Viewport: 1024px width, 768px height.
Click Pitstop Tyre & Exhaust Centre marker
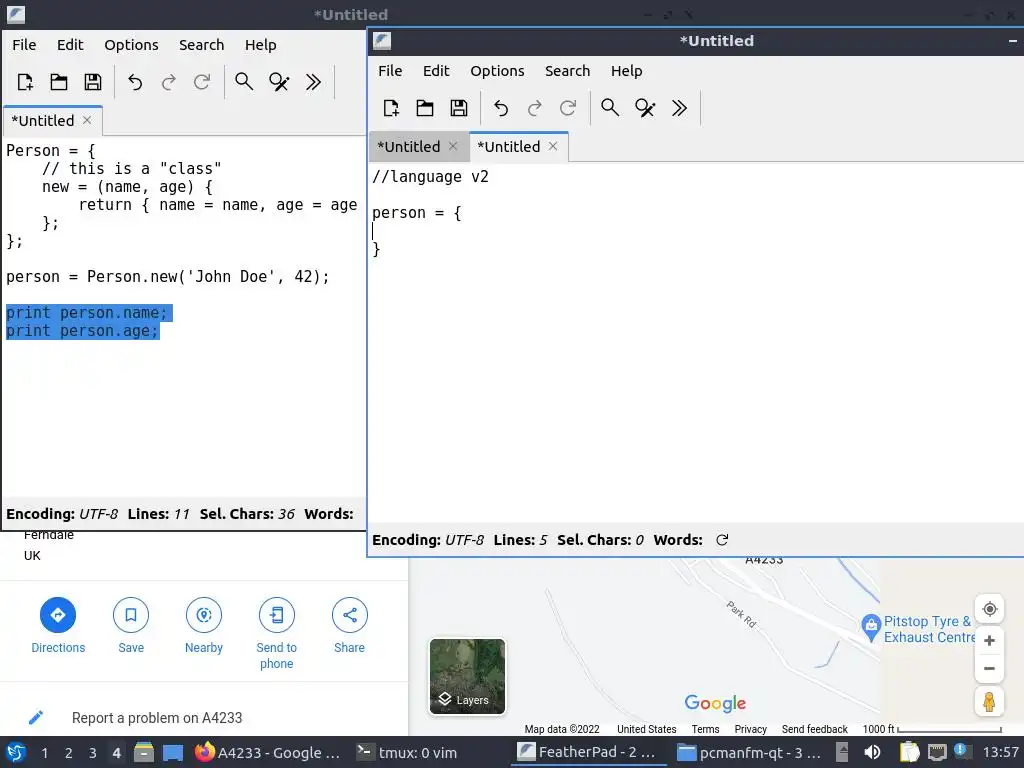pos(871,627)
